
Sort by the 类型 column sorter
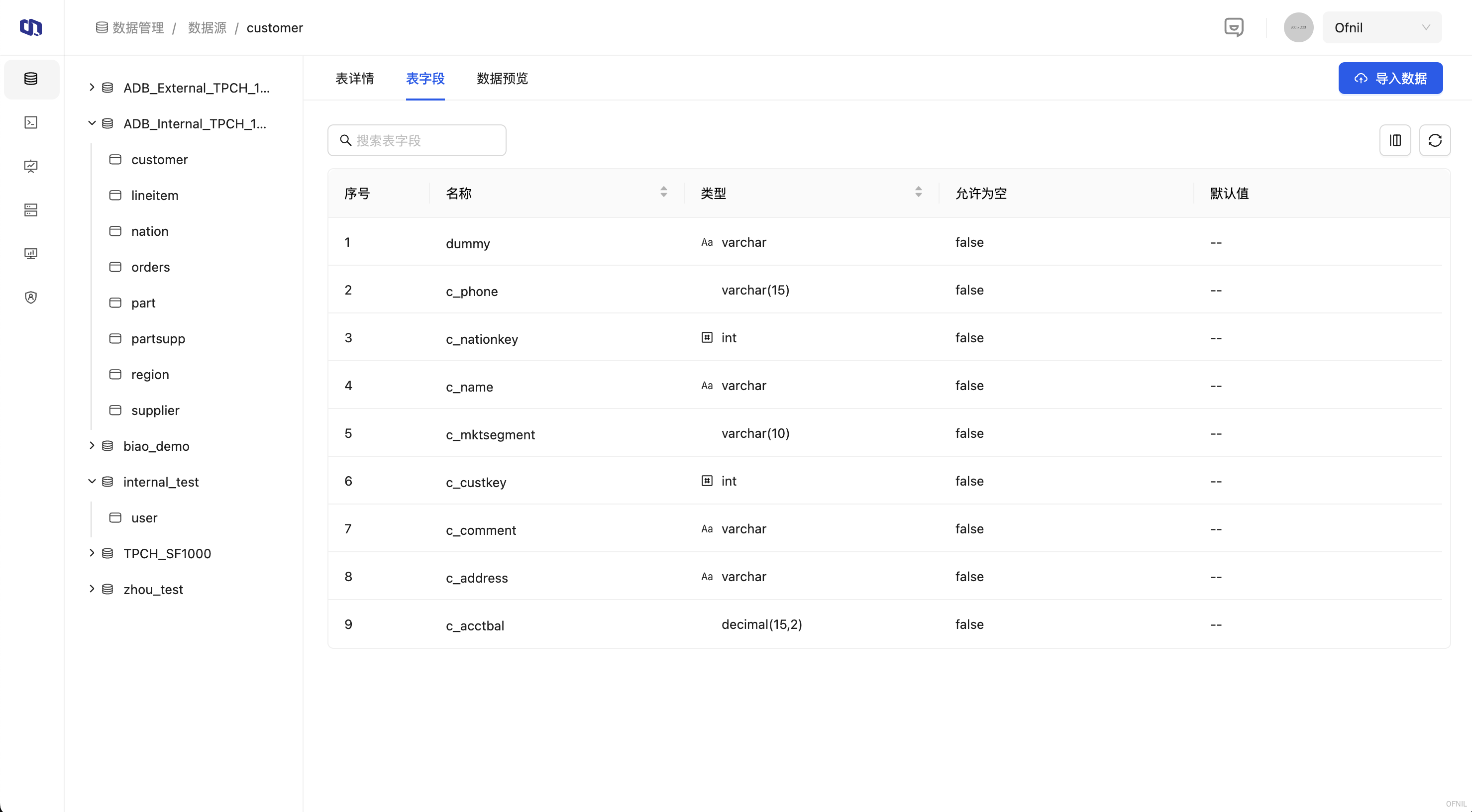click(918, 193)
